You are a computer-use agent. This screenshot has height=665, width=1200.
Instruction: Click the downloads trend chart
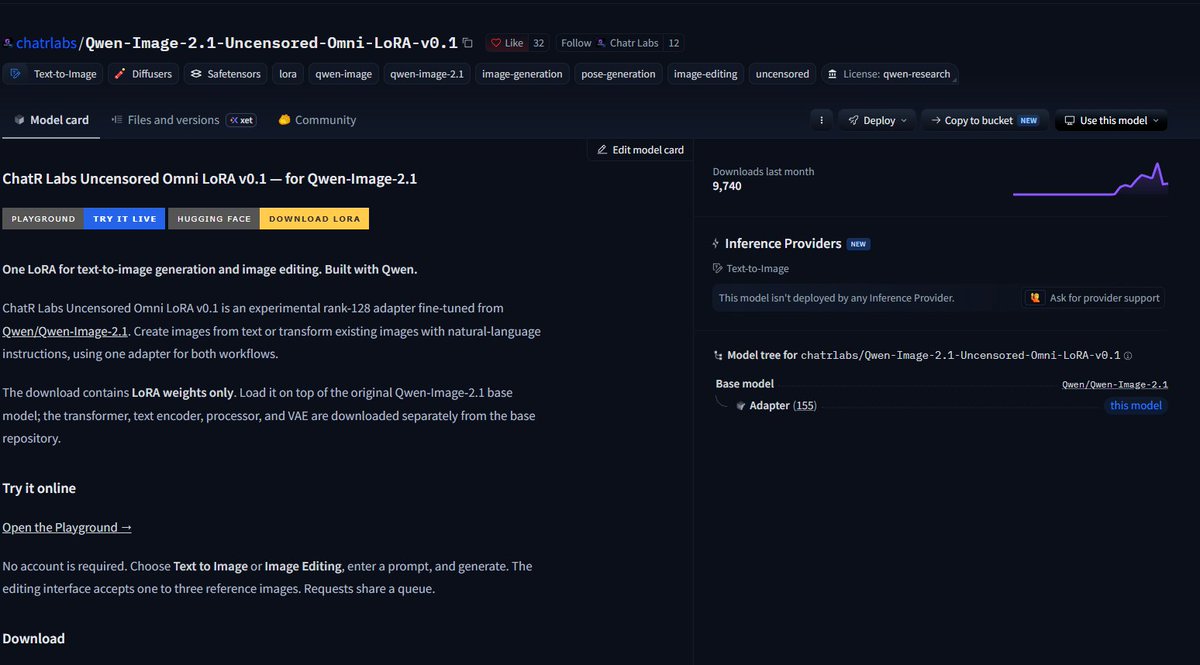coord(1090,179)
